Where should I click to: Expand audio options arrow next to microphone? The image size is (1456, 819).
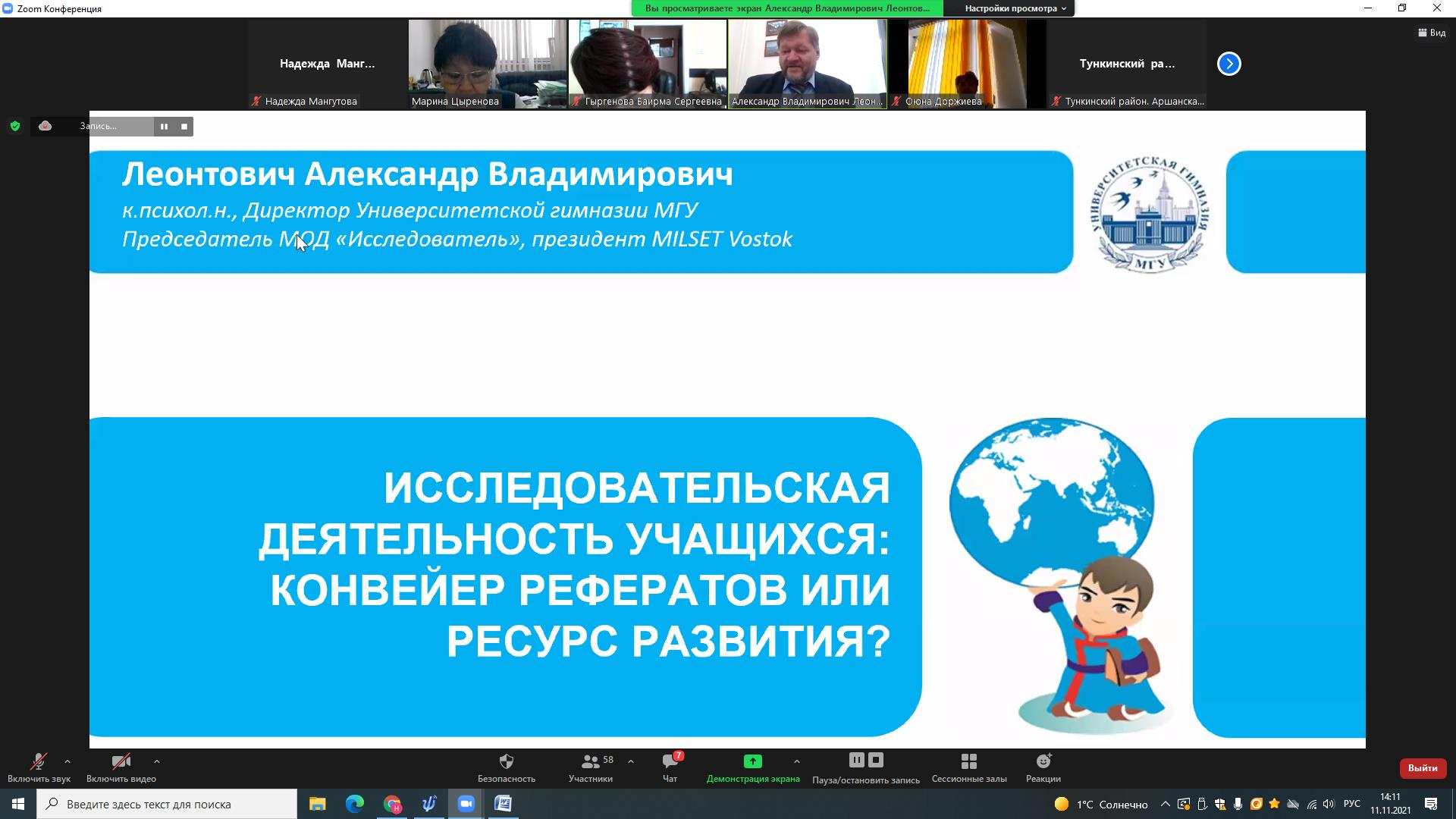[67, 761]
